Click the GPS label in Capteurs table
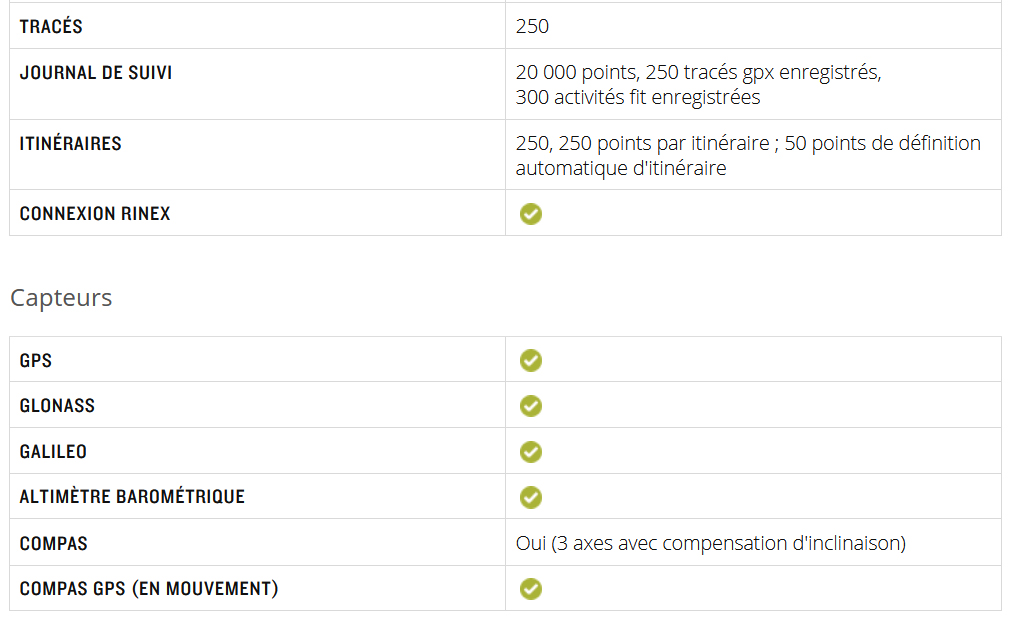 pyautogui.click(x=35, y=360)
